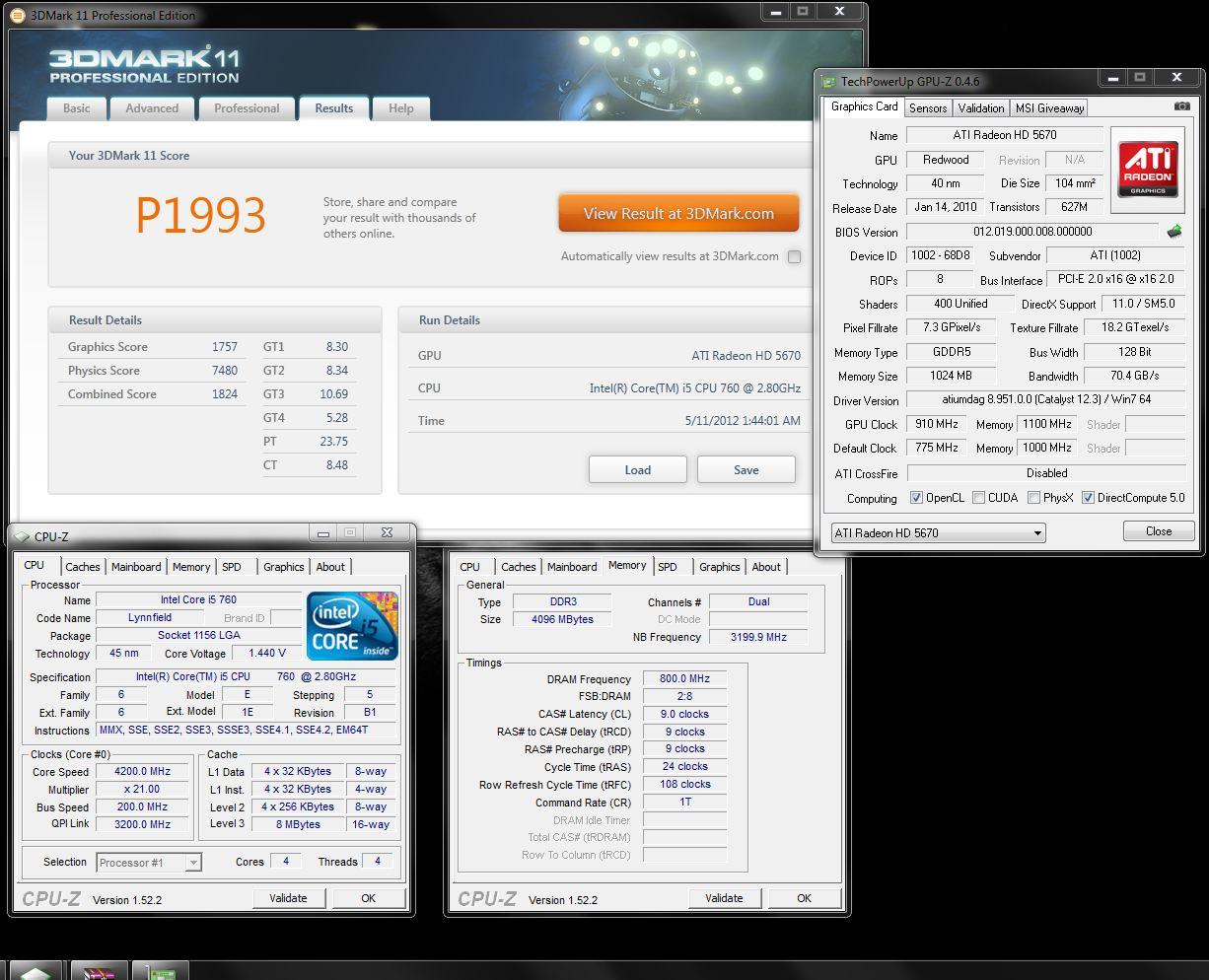Open the Processor #1 selection dropdown
Image resolution: width=1209 pixels, height=980 pixels.
(148, 863)
